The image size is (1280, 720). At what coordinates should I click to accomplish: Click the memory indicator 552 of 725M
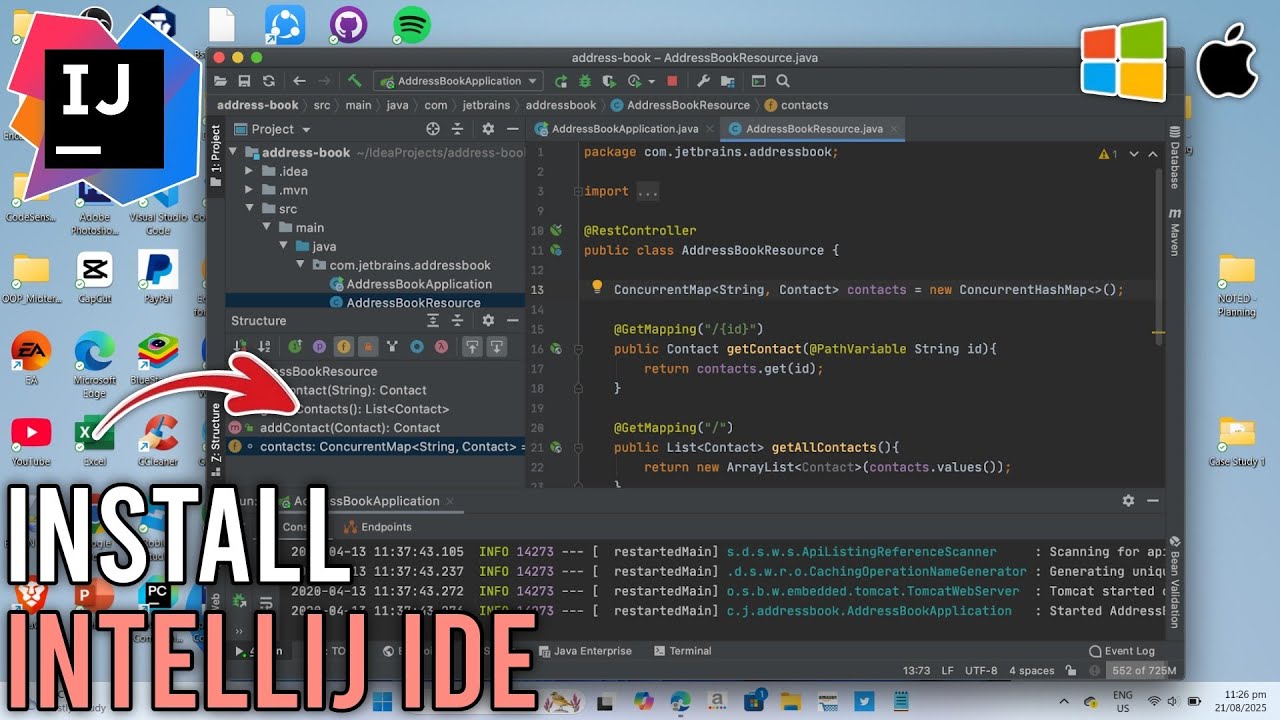pyautogui.click(x=1144, y=671)
